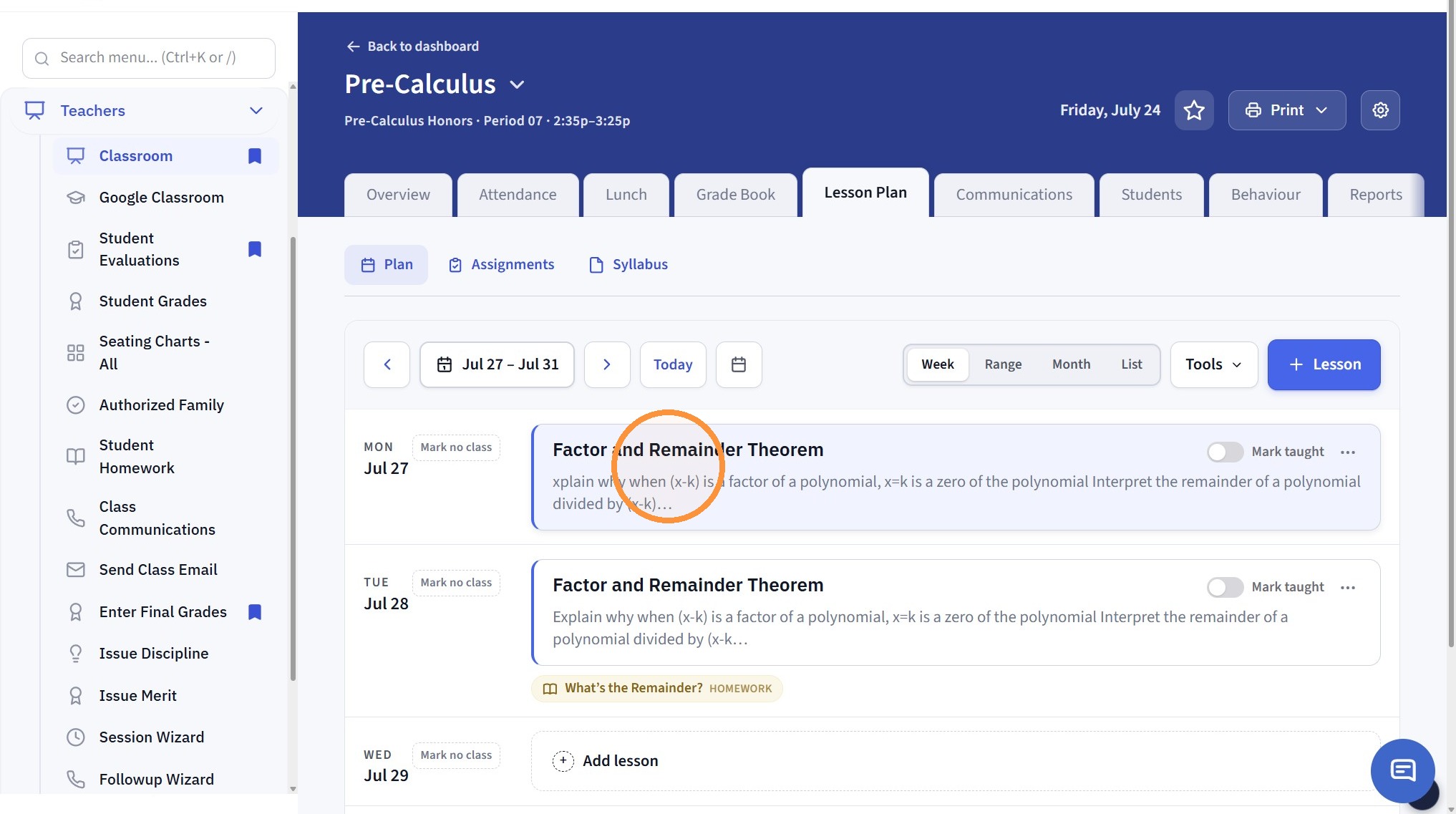Open the Pre-Calculus class dropdown
This screenshot has height=814, width=1456.
(x=517, y=85)
